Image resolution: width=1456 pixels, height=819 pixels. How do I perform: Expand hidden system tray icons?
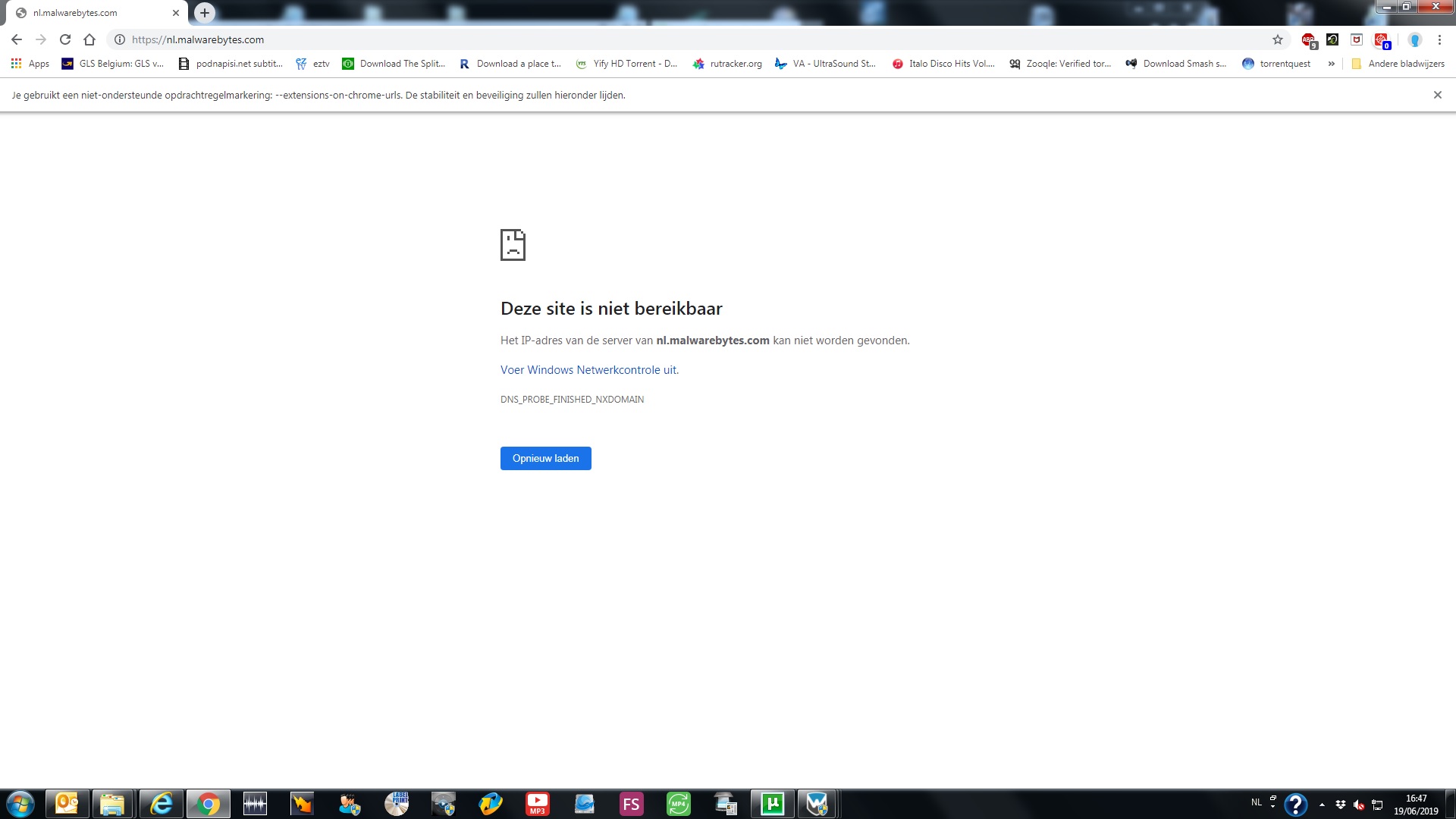click(x=1323, y=804)
